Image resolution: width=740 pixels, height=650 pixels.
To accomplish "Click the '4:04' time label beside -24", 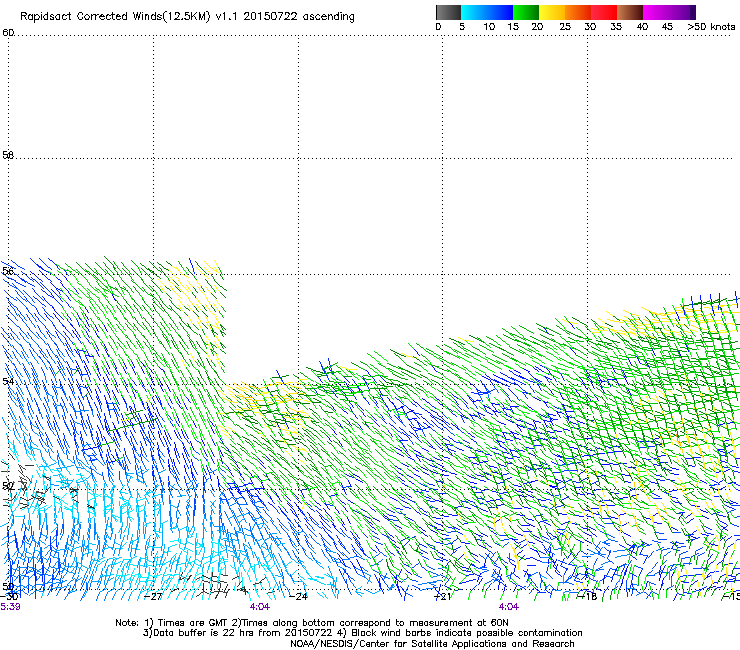I will (x=260, y=607).
